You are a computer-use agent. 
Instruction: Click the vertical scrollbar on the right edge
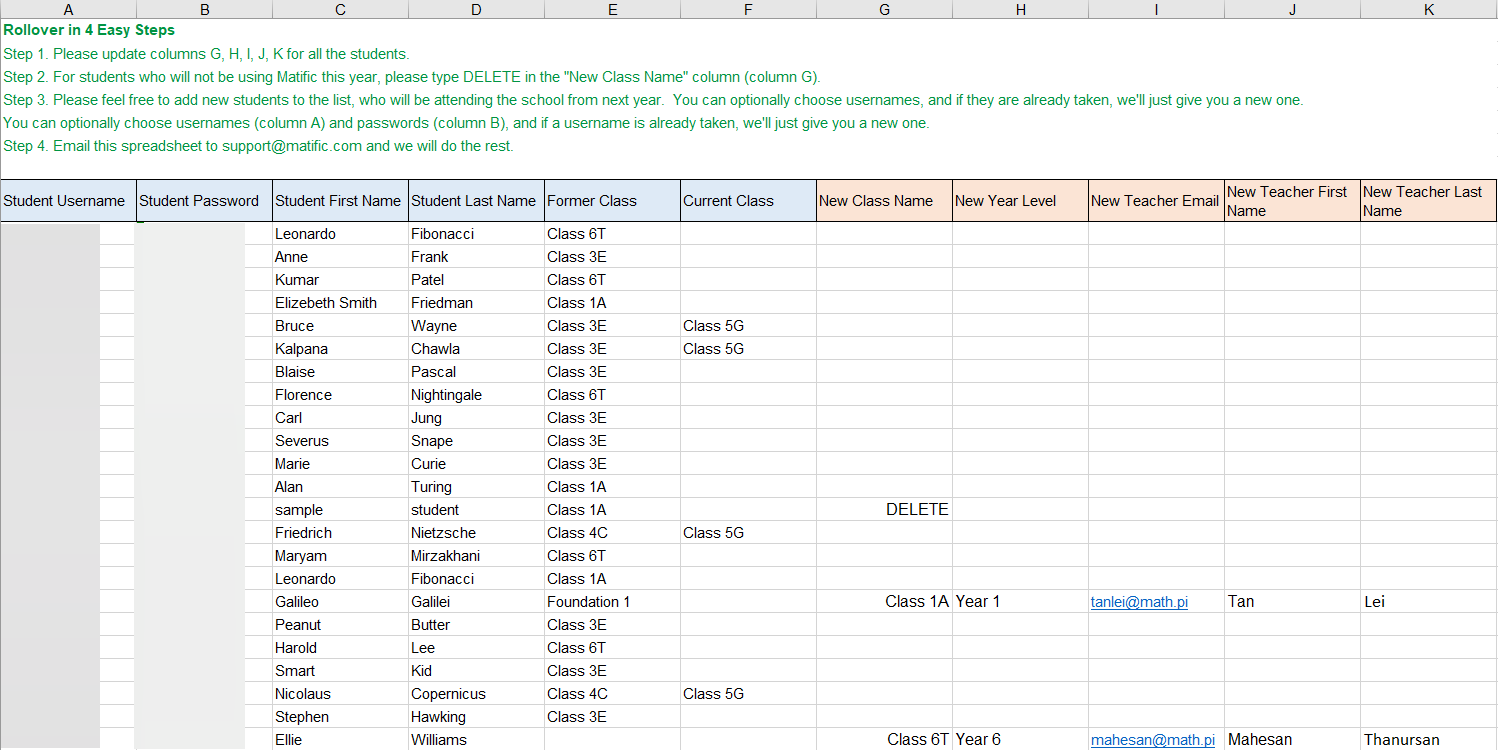pyautogui.click(x=1493, y=400)
